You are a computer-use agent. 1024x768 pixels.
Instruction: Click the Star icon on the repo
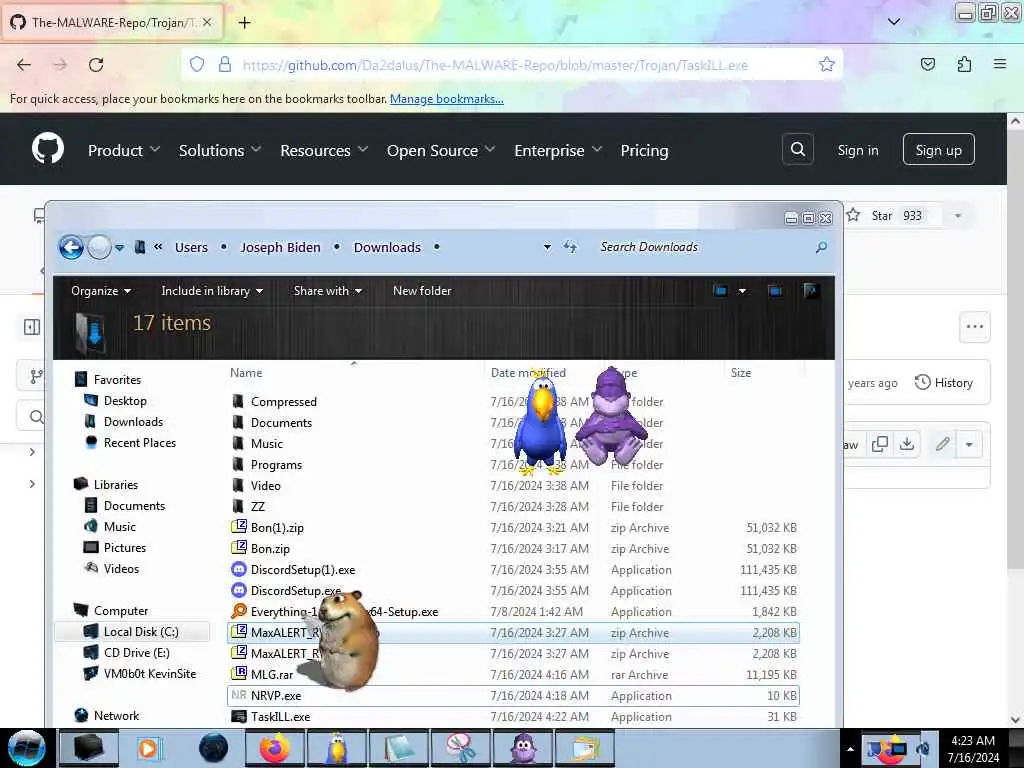[x=853, y=215]
